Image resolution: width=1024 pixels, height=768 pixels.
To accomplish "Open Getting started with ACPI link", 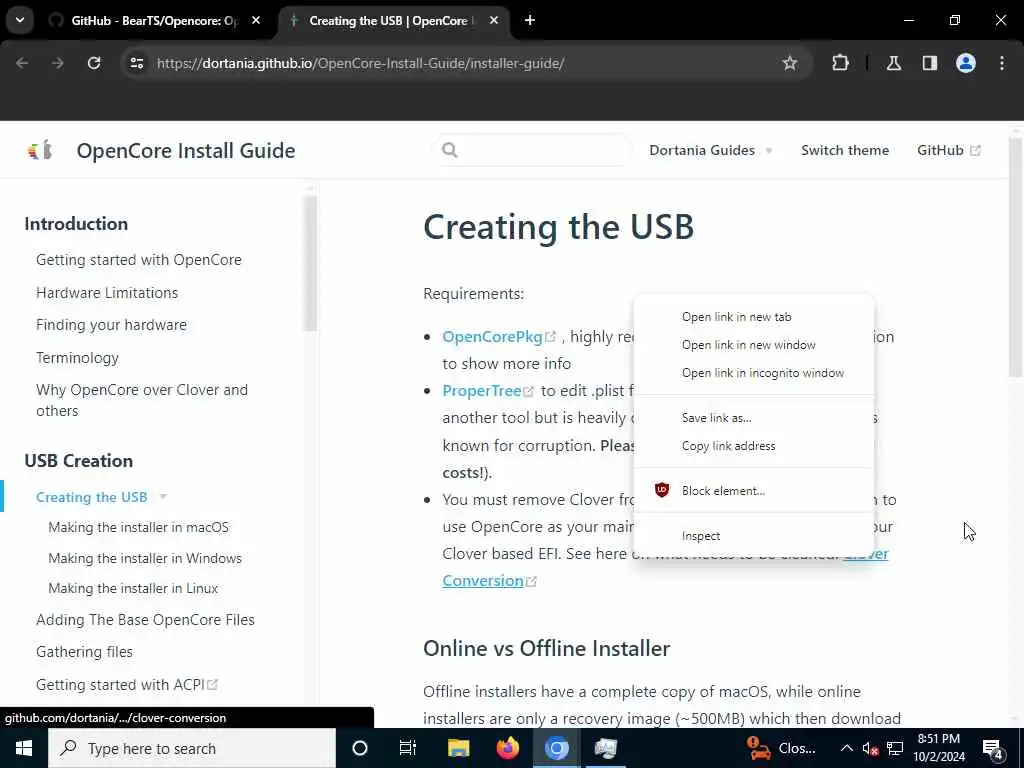I will click(x=127, y=684).
